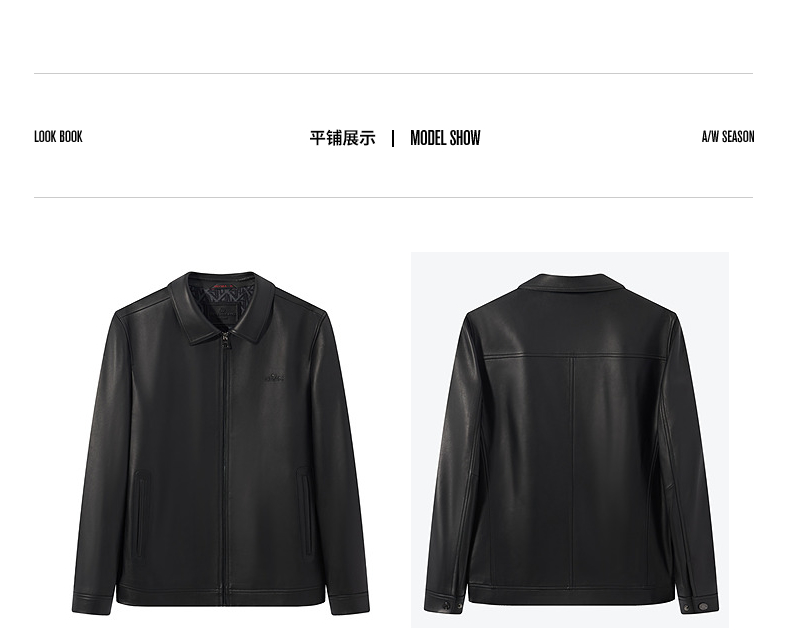
Task: Click the red stripe inside the collar
Action: pyautogui.click(x=223, y=286)
